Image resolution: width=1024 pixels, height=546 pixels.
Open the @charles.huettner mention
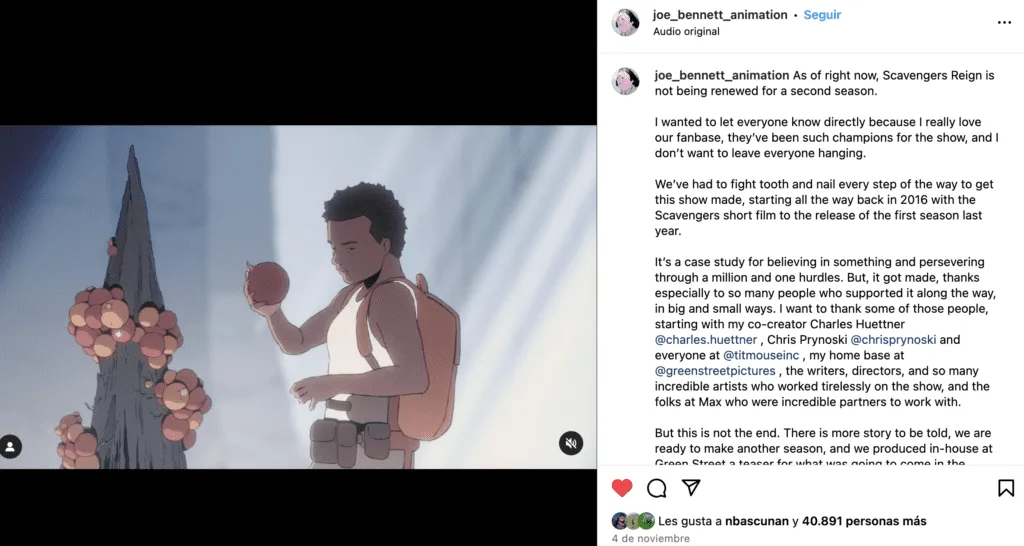(706, 340)
